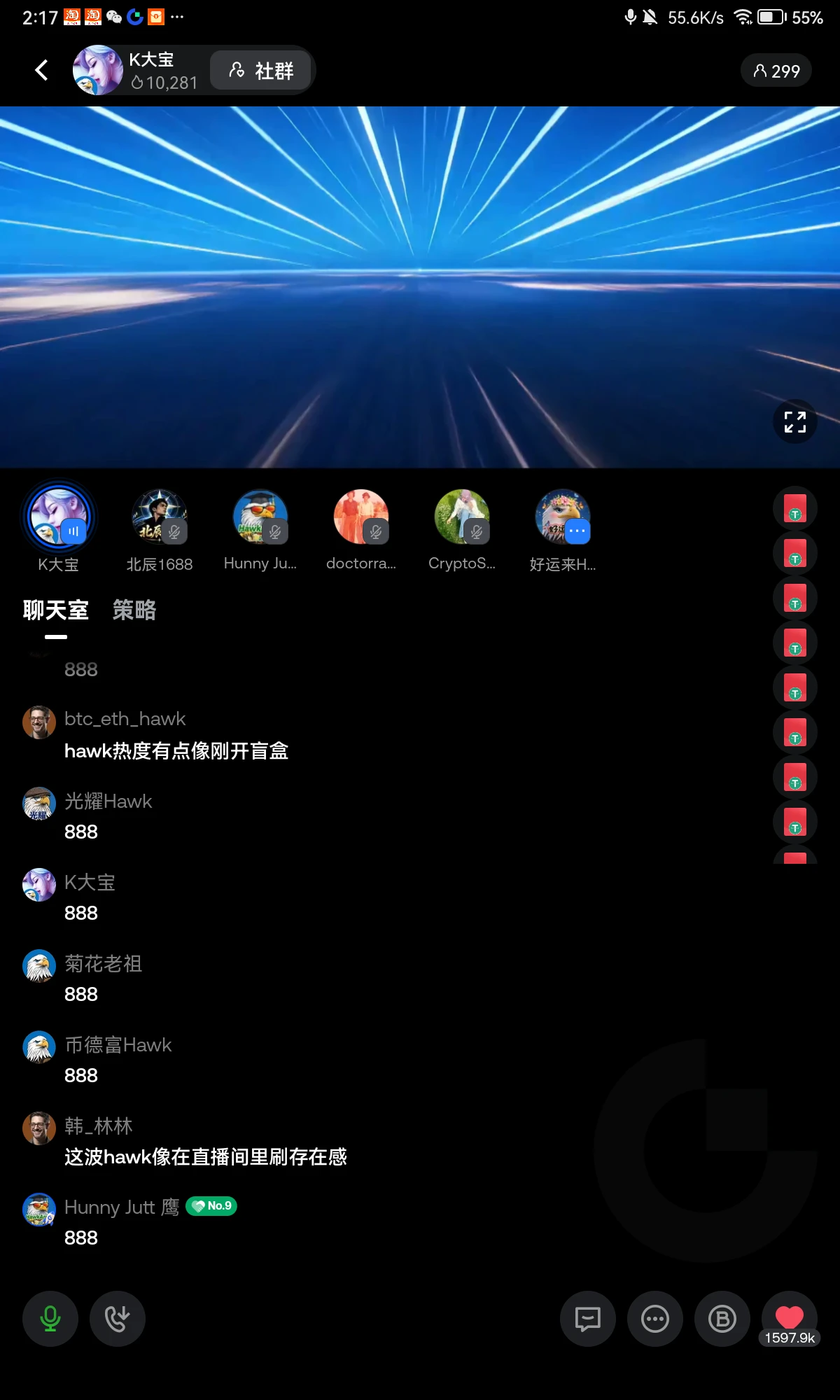The height and width of the screenshot is (1400, 840).
Task: Select K大宝's speaker seat avatar
Action: [x=59, y=516]
